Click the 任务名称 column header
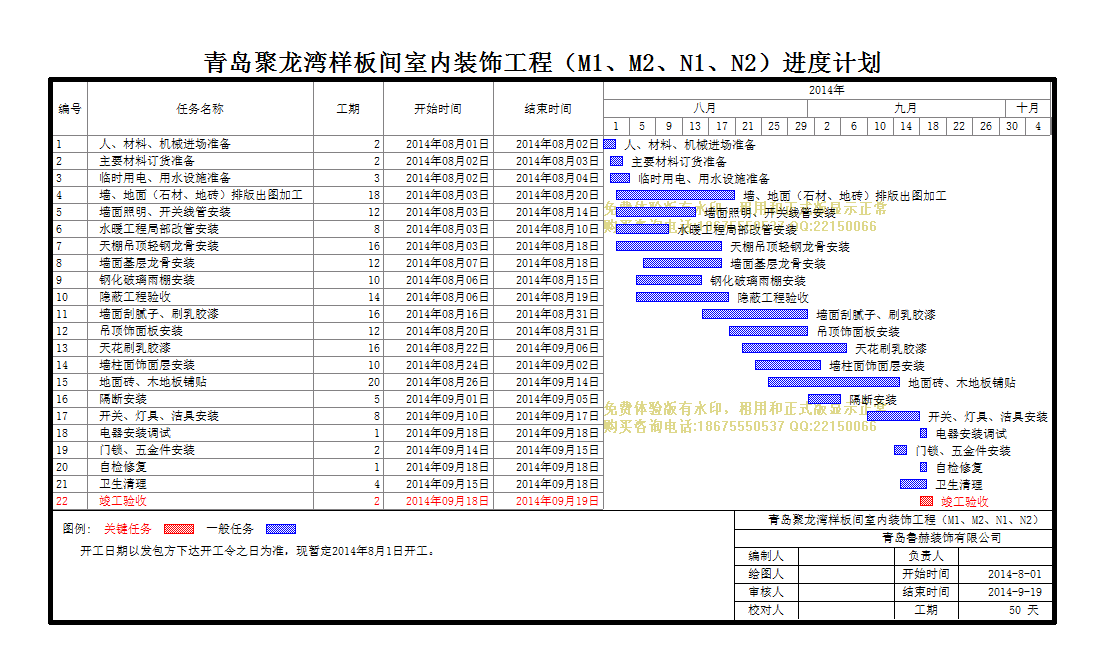1103x671 pixels. click(200, 108)
